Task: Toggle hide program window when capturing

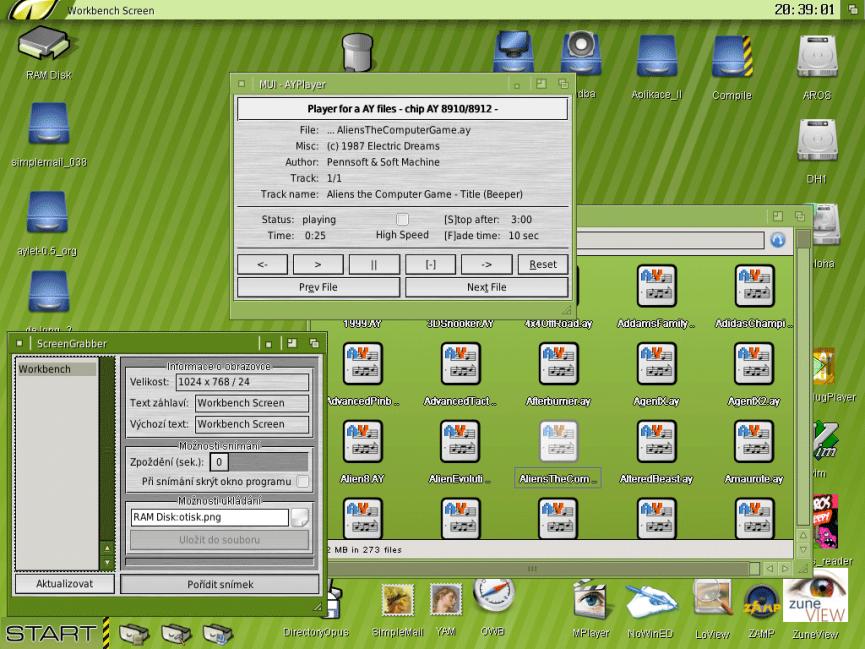Action: pos(303,482)
